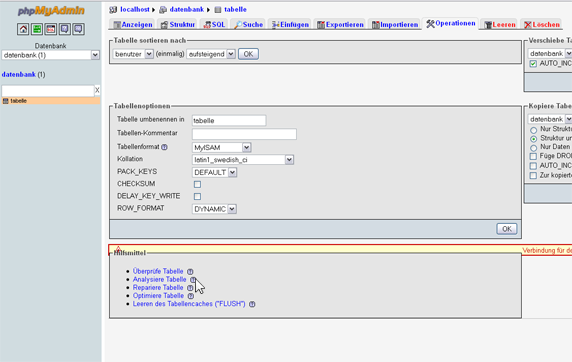Select Struktur und Daten radio button
The image size is (572, 362).
click(534, 139)
